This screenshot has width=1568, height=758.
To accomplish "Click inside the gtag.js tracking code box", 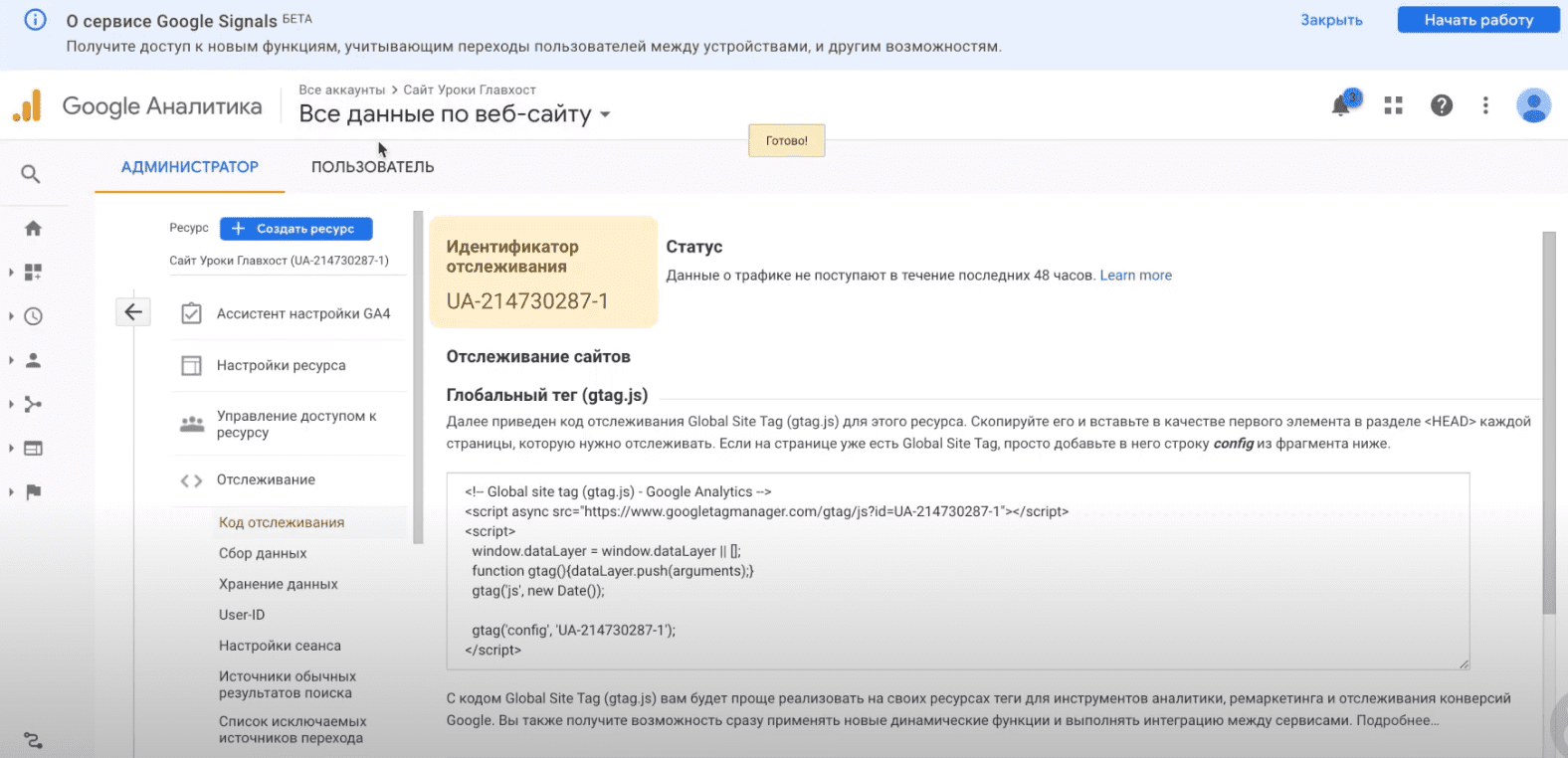I will (x=956, y=571).
